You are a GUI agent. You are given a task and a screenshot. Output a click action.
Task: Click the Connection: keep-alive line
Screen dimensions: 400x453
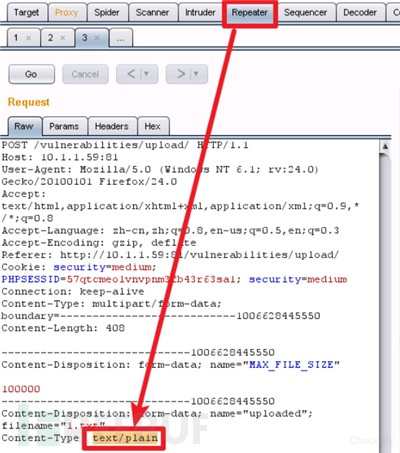pyautogui.click(x=73, y=292)
